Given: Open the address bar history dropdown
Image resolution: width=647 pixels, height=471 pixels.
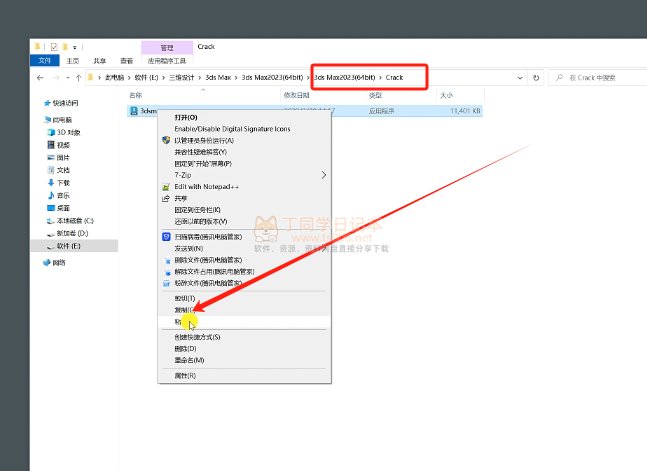Looking at the screenshot, I should pos(520,78).
